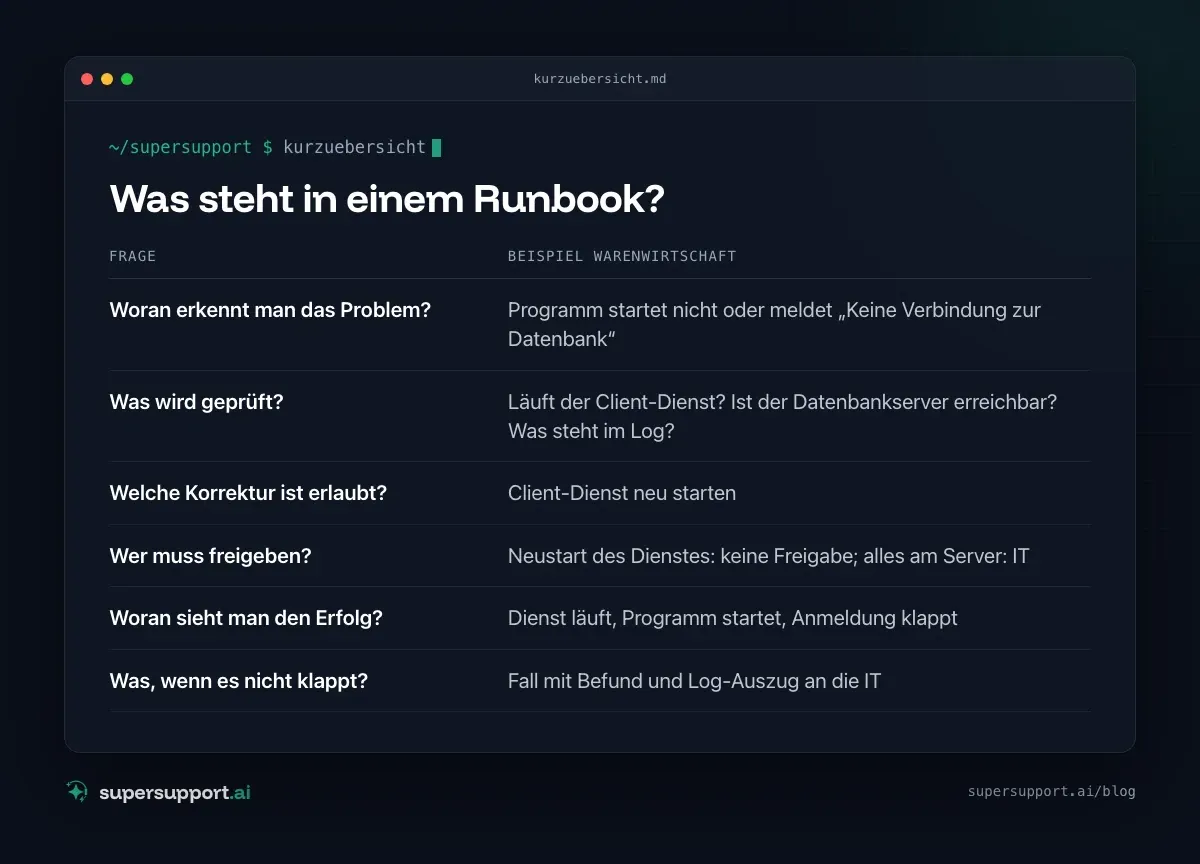Click the yellow minimize window dot
Image resolution: width=1200 pixels, height=864 pixels.
[107, 79]
